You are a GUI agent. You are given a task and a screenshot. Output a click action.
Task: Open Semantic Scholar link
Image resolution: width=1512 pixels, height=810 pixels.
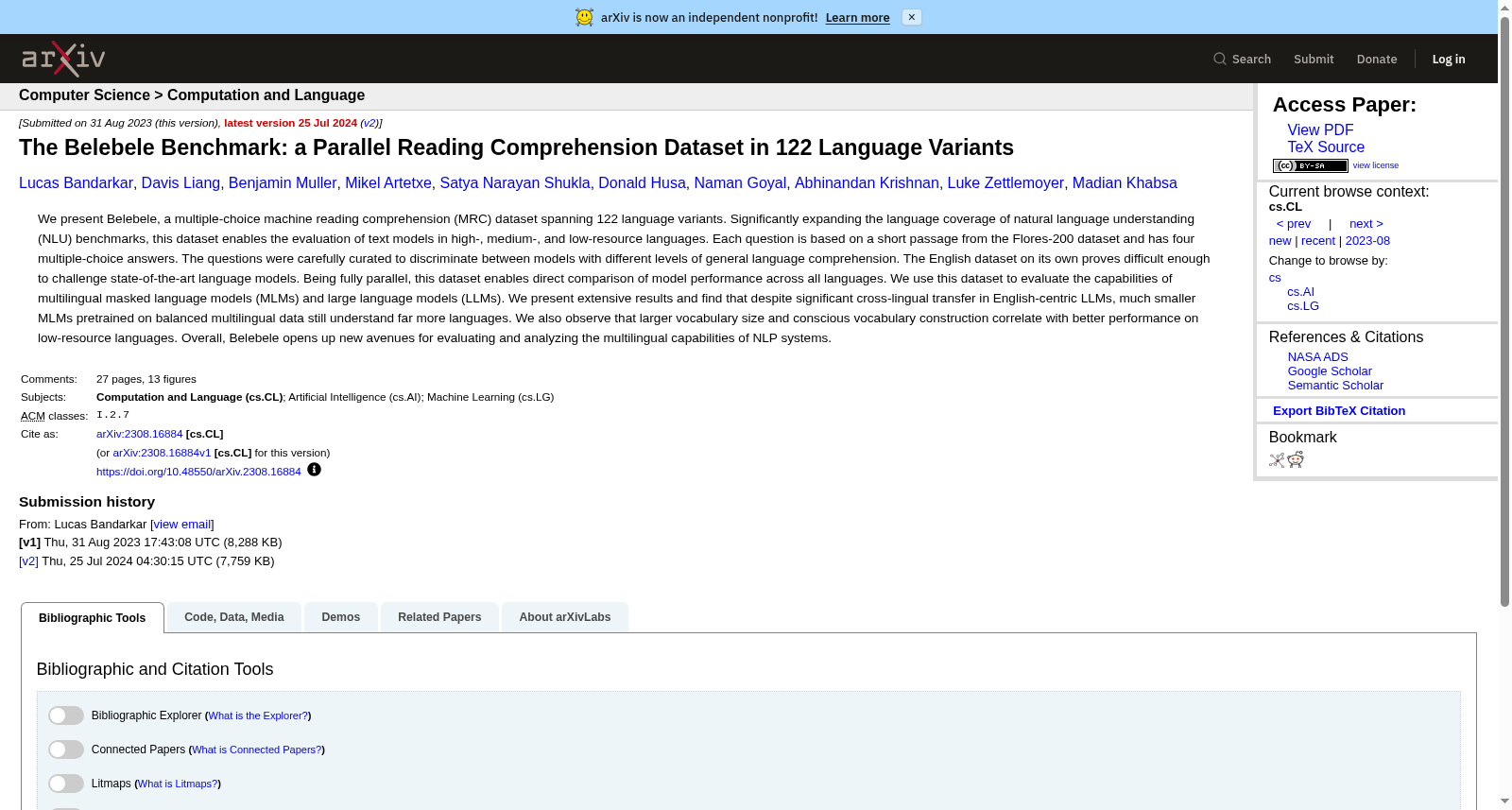click(x=1335, y=386)
